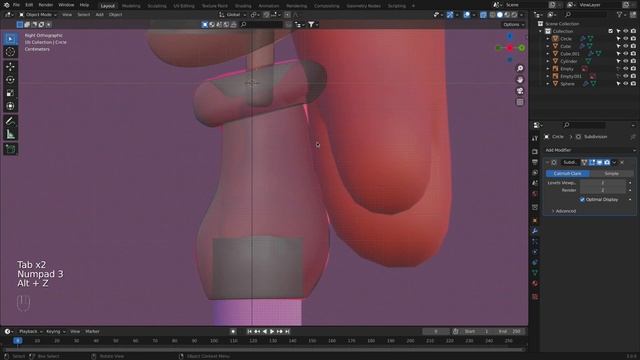Open the Output properties tab icon
640x360 pixels.
pos(535,162)
